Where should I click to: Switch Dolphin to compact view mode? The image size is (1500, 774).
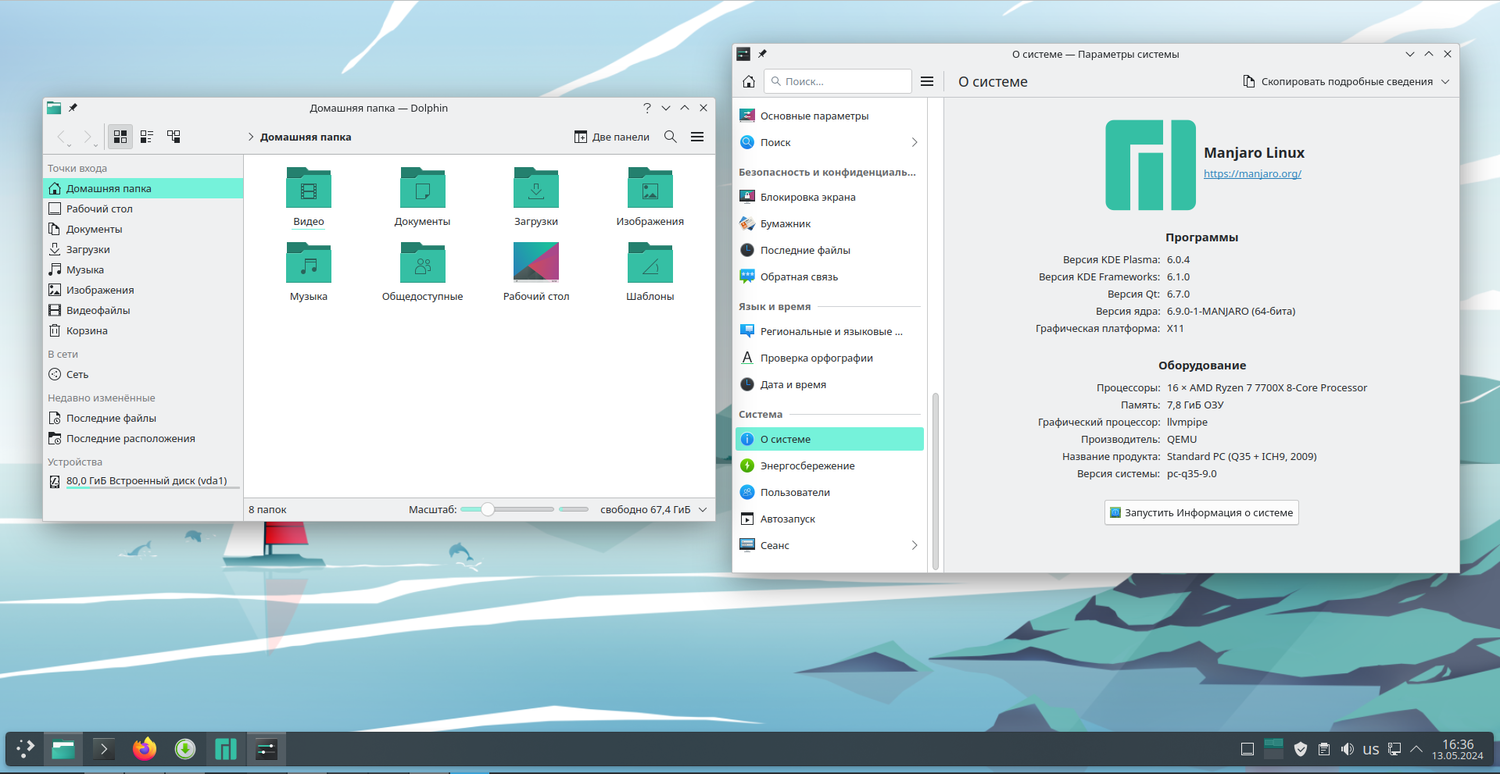click(147, 137)
